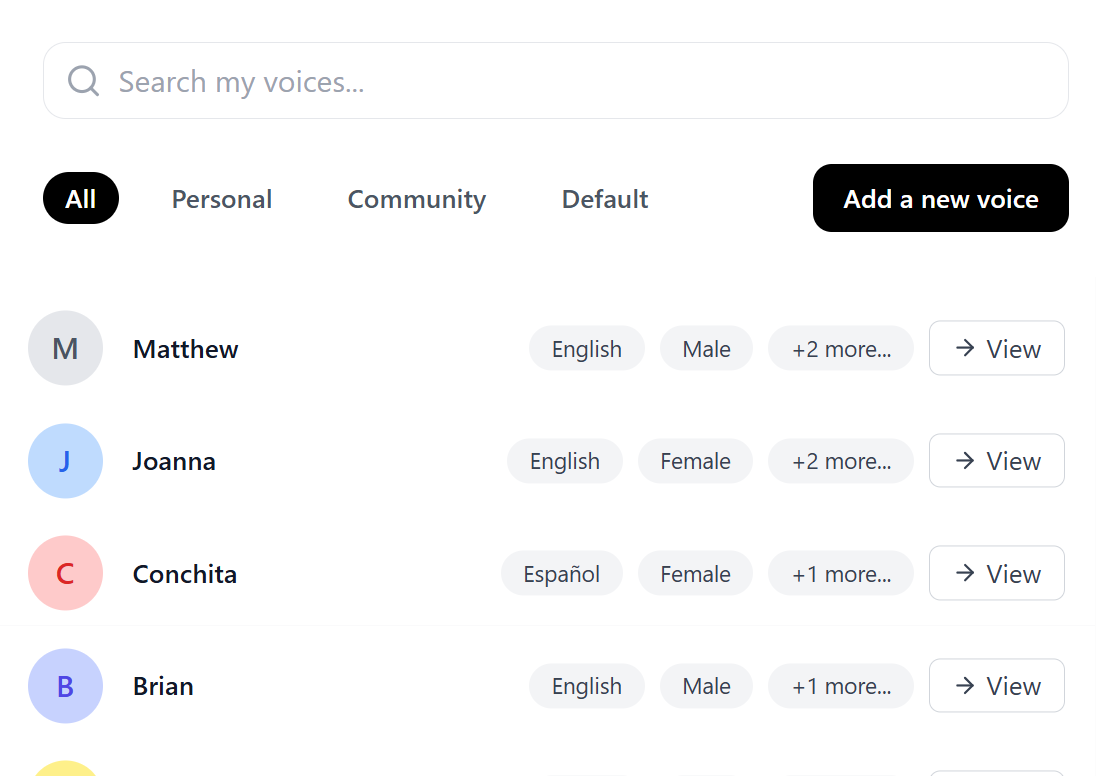Click the Add a new voice button
The image size is (1096, 780).
(x=940, y=198)
